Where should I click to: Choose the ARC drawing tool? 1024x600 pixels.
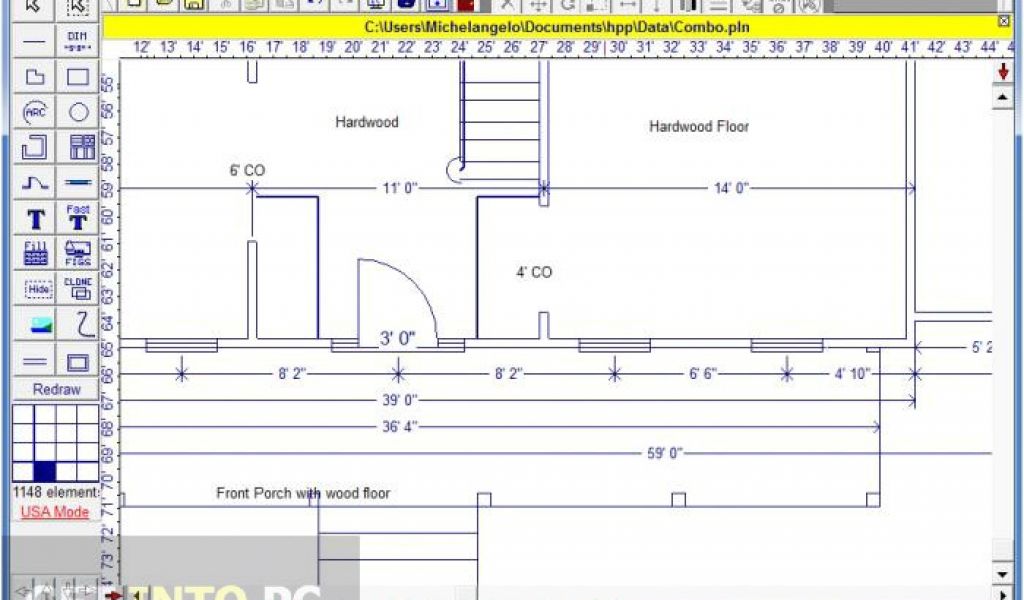(35, 112)
